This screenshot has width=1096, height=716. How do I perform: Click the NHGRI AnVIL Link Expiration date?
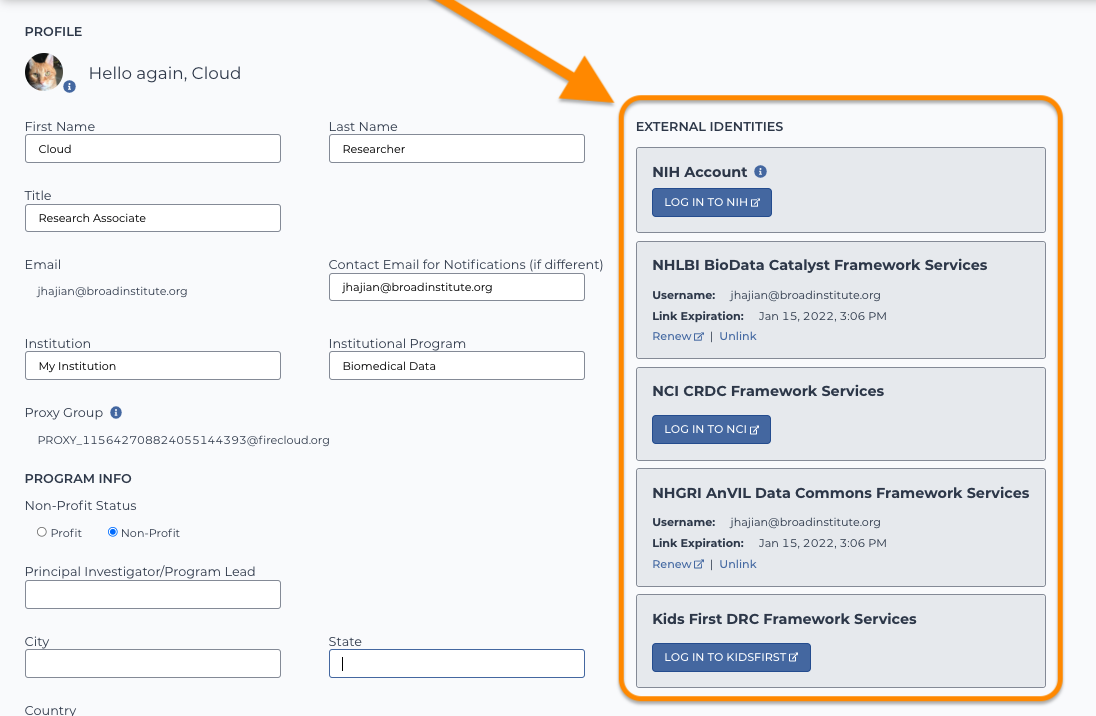[822, 543]
